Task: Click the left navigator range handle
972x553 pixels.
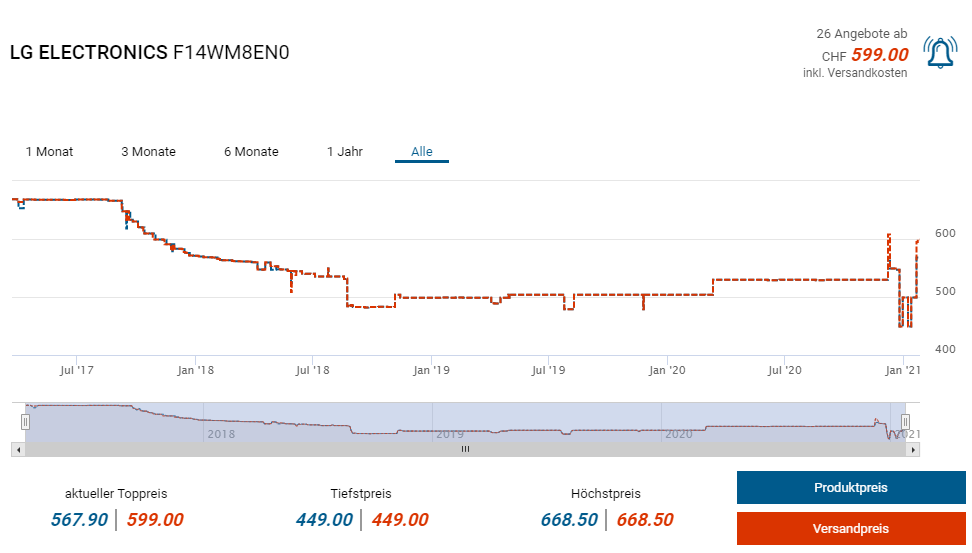Action: click(25, 422)
